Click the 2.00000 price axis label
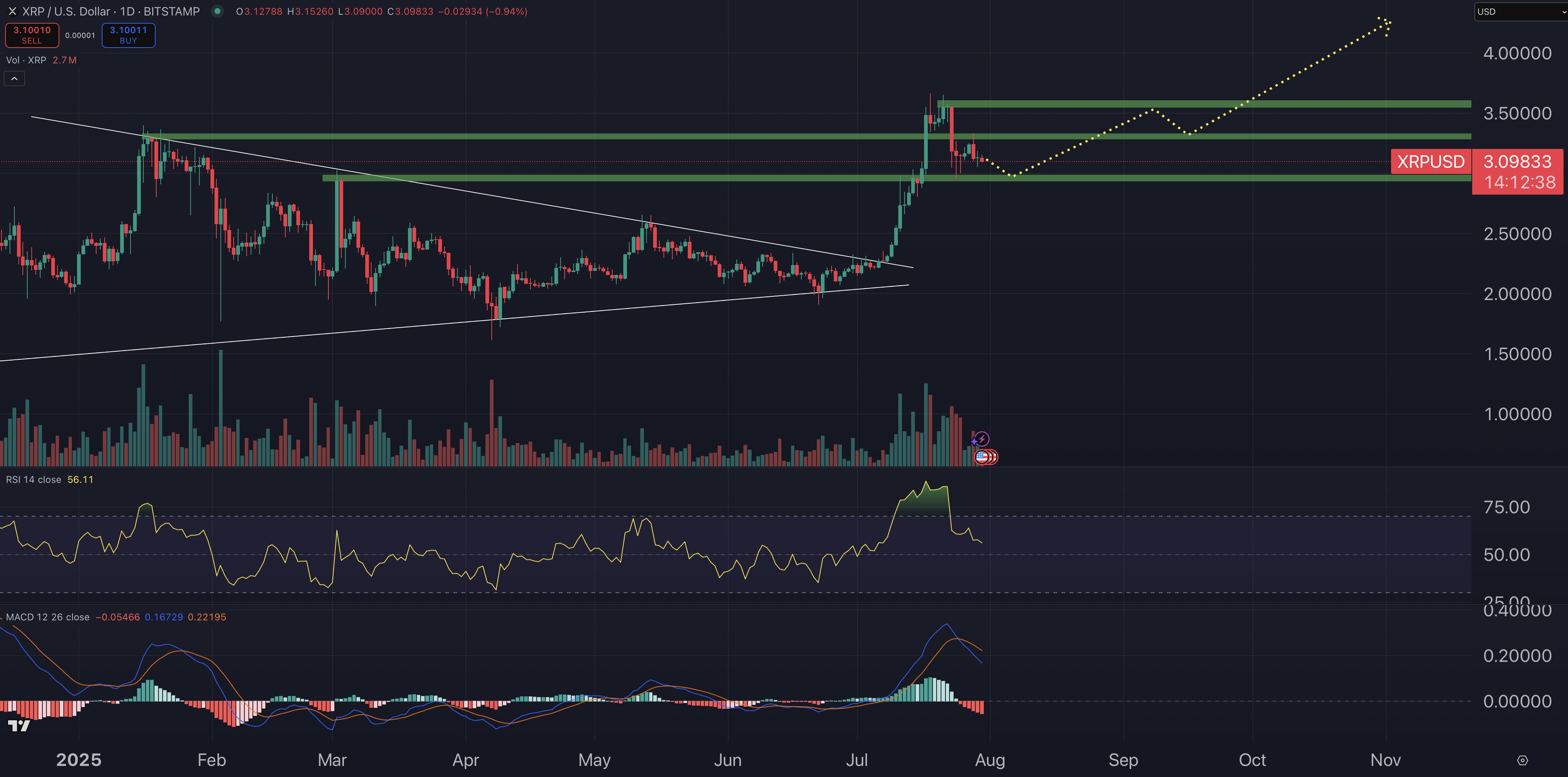This screenshot has width=1568, height=777. 1518,294
